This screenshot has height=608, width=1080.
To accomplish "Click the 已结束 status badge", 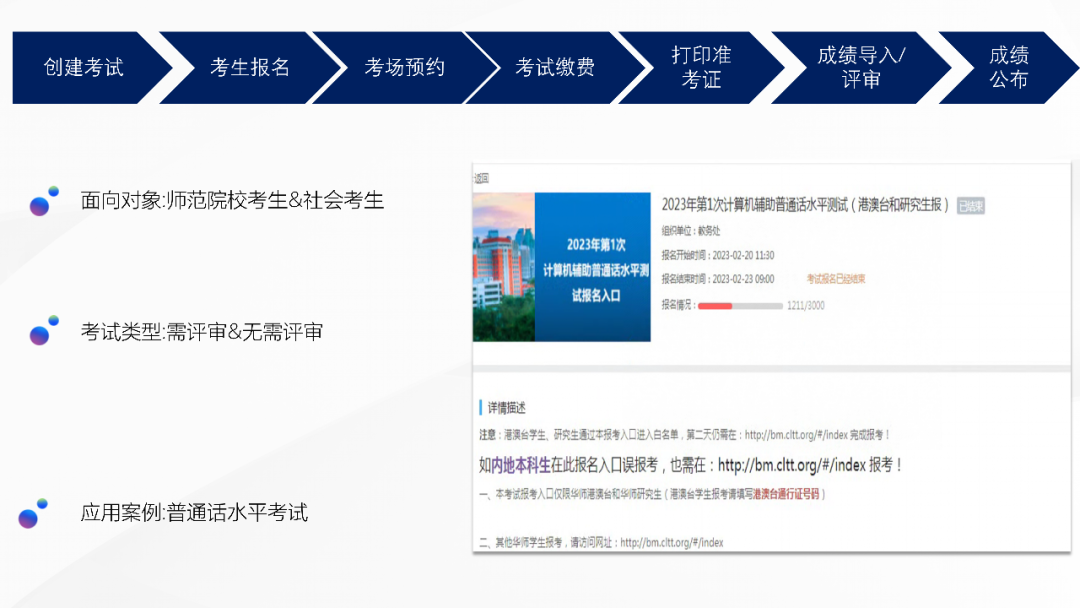I will (970, 205).
